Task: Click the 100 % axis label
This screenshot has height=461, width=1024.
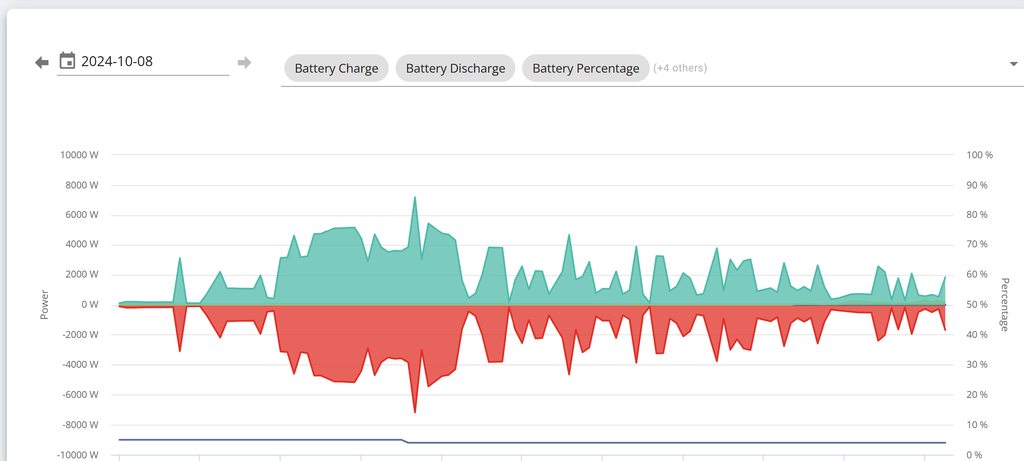Action: pos(979,155)
